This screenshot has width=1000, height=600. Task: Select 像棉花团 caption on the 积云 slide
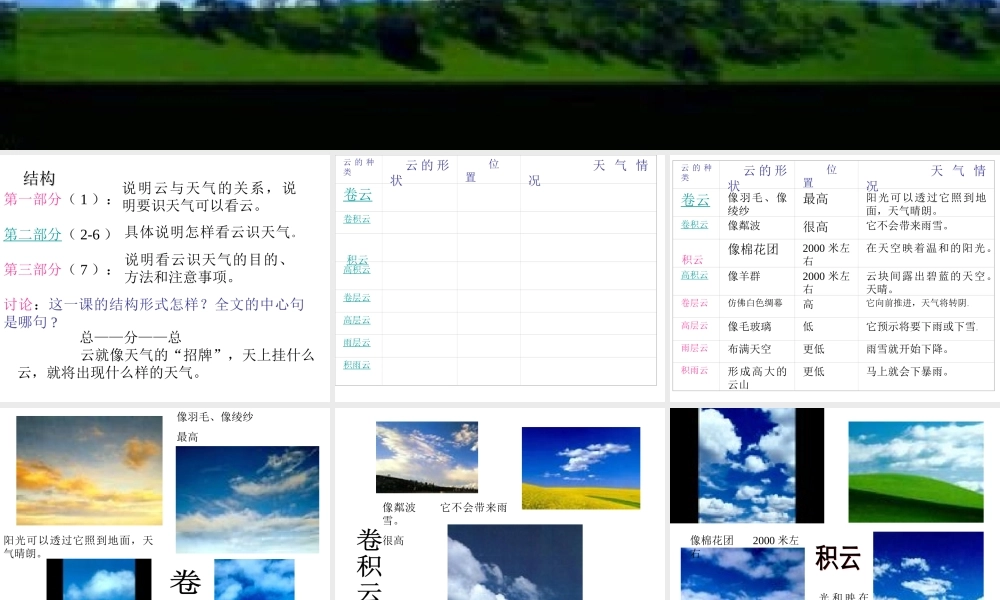click(712, 540)
